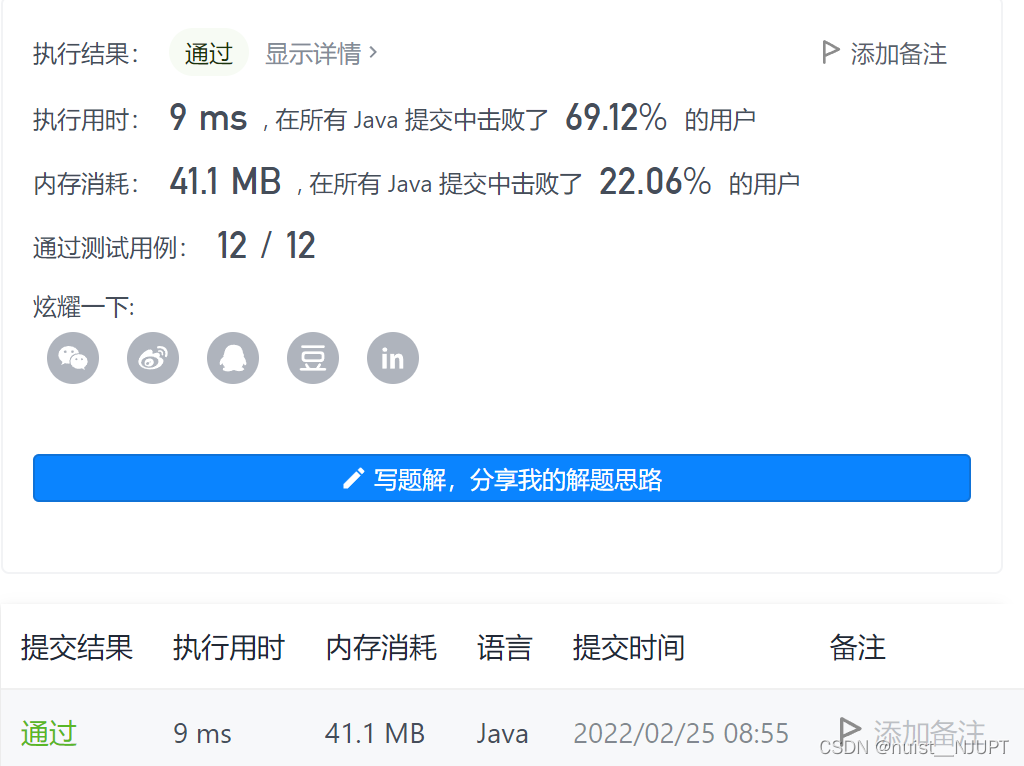Image resolution: width=1024 pixels, height=766 pixels.
Task: Share result via the QQ icon
Action: [232, 357]
